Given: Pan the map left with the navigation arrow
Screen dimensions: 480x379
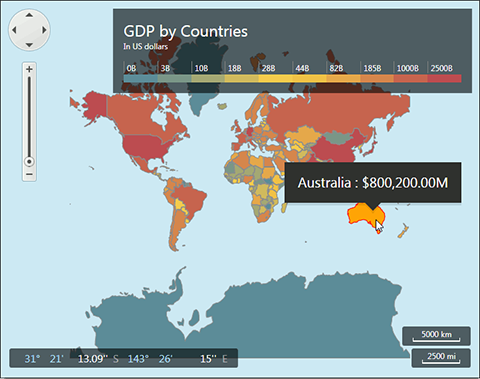Looking at the screenshot, I should [14, 30].
